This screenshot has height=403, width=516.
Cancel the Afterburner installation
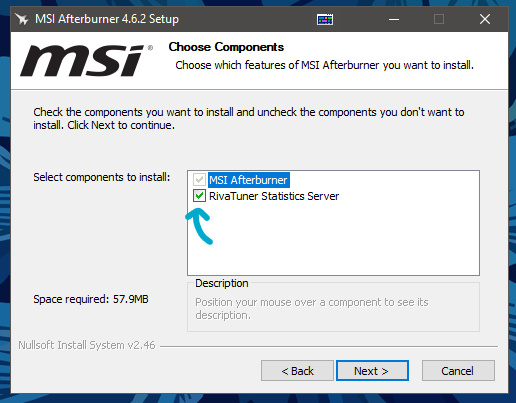[x=458, y=370]
